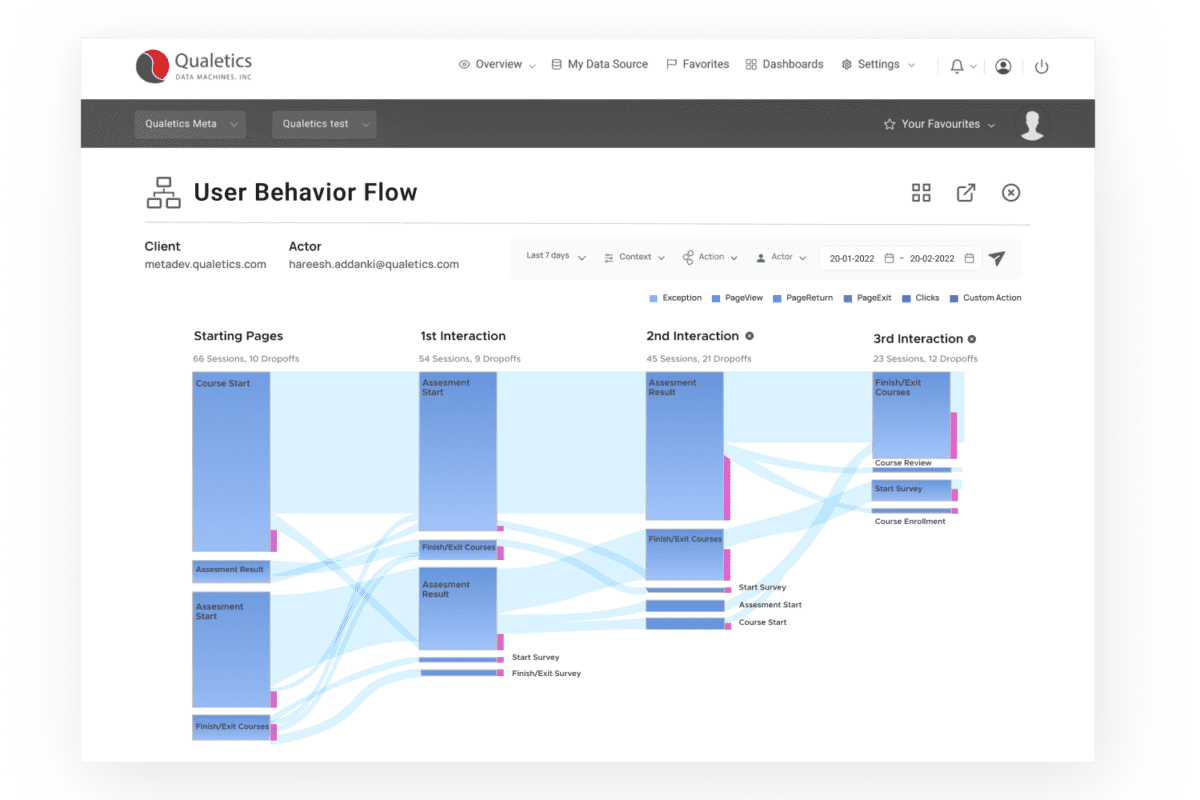Viewport: 1200px width, 800px height.
Task: Expand the Context filter dropdown
Action: [x=635, y=256]
